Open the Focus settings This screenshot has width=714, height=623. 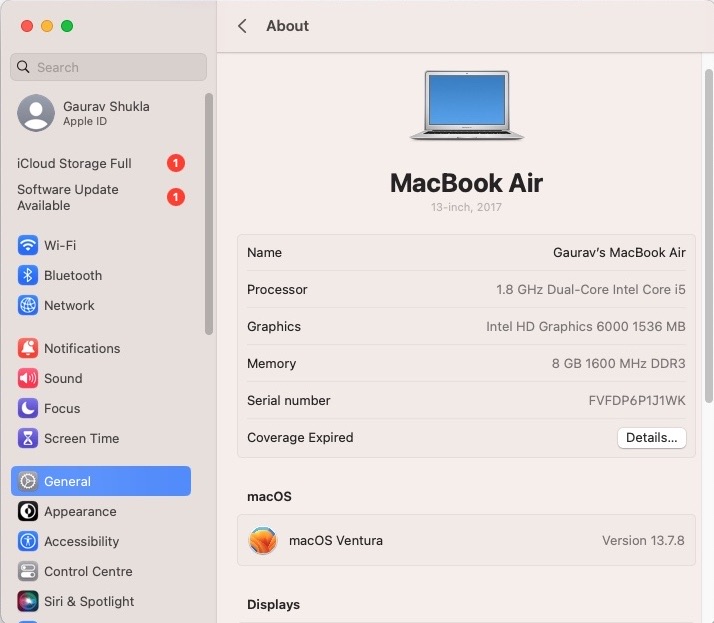(101, 408)
